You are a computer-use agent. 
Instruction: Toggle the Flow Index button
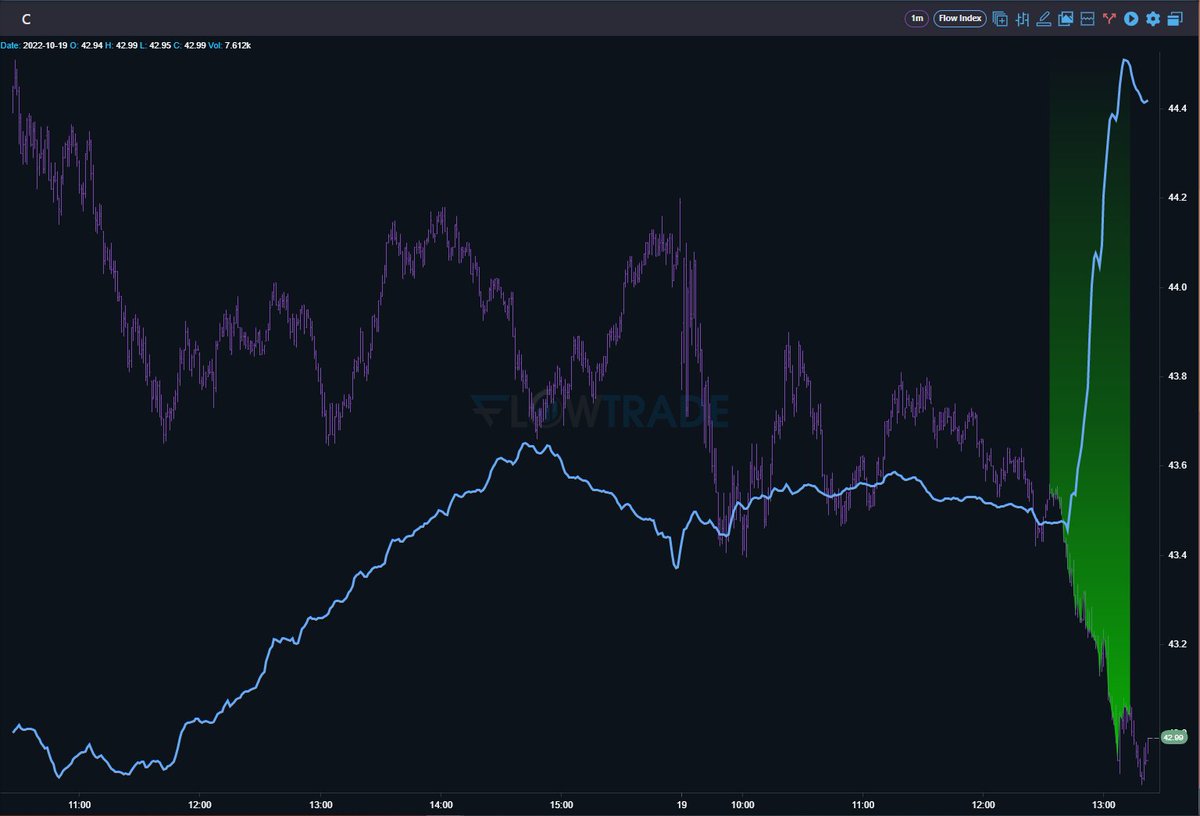coord(960,18)
